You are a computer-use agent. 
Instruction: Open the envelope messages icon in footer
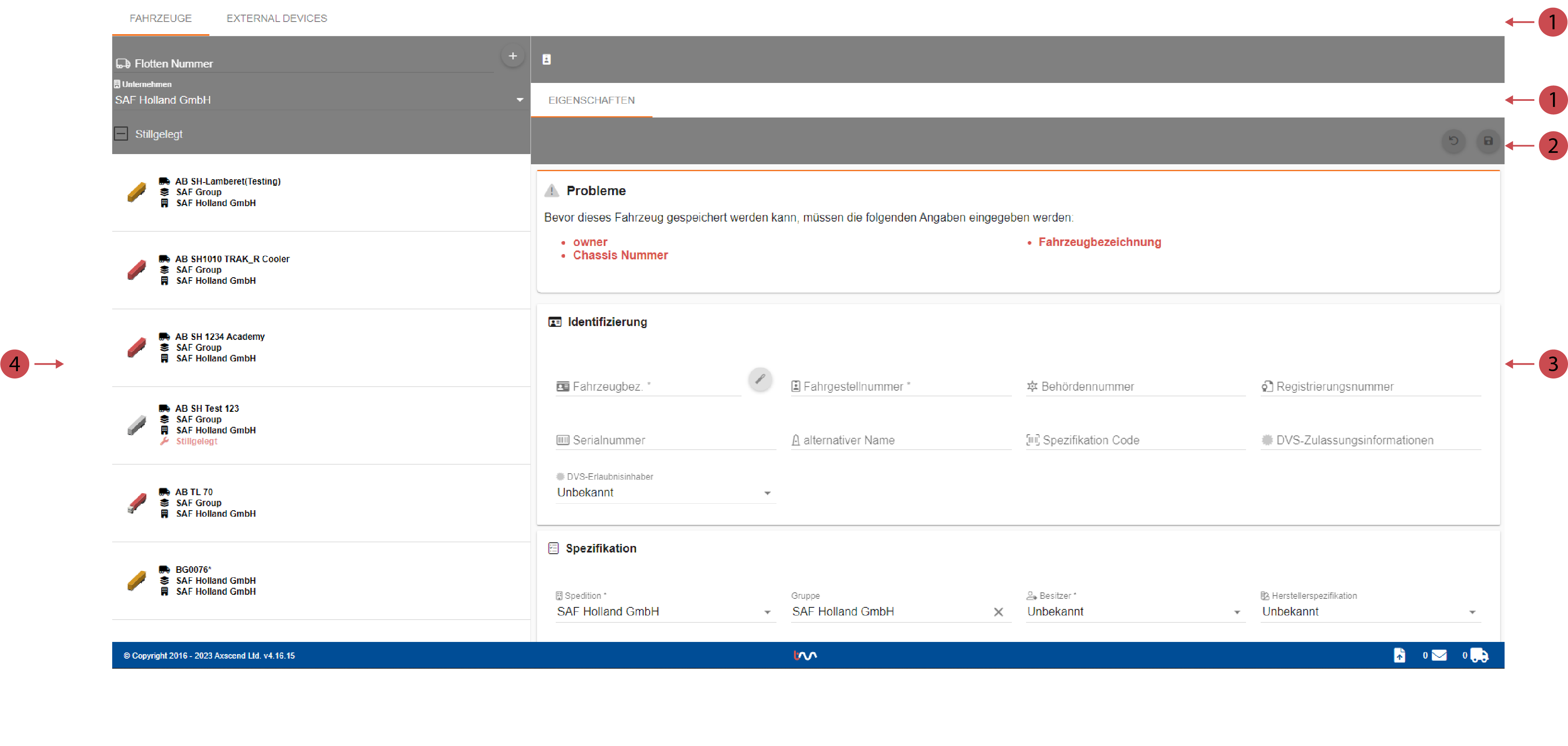(x=1439, y=655)
